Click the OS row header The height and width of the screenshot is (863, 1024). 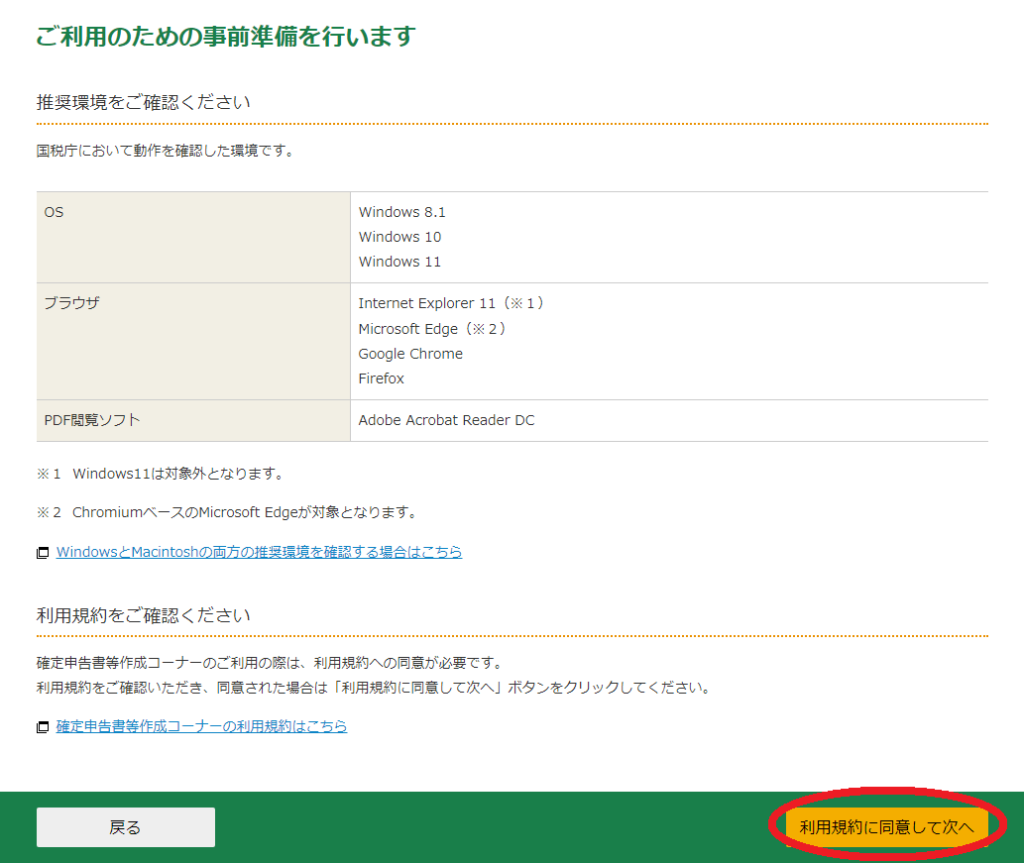pyautogui.click(x=193, y=237)
